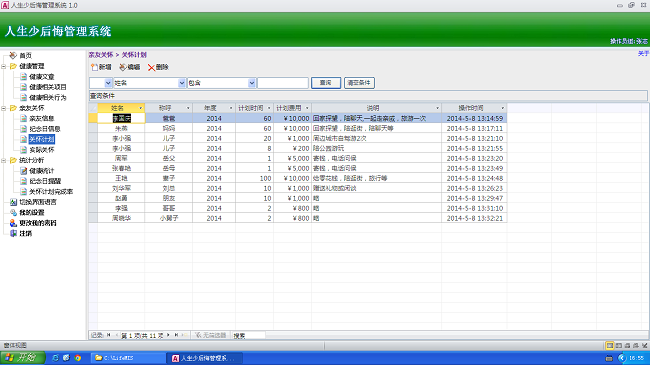Image resolution: width=650 pixels, height=365 pixels.
Task: Click cell 2014-5-8 13:26:23
Action: point(474,188)
